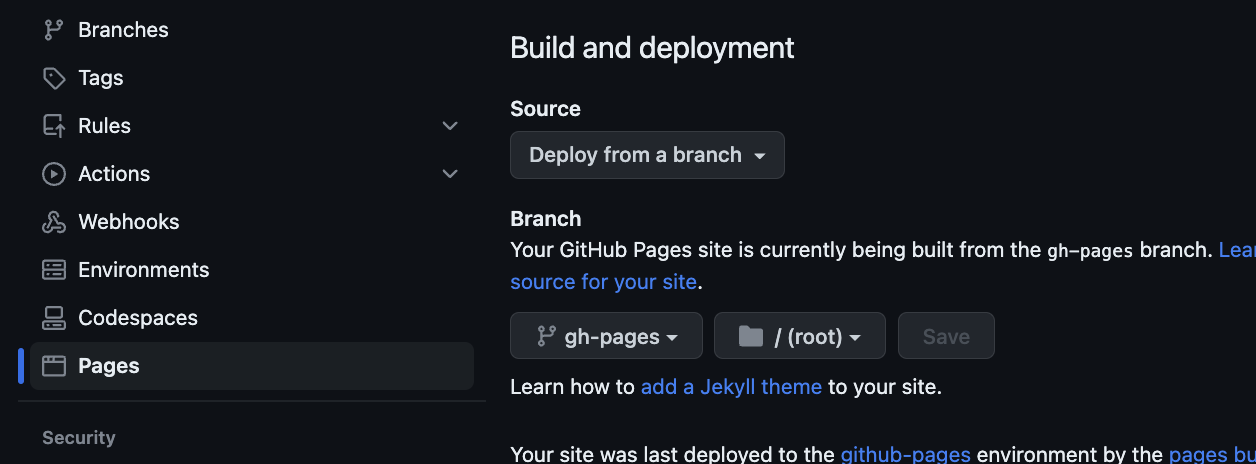Click the Webhooks icon
The height and width of the screenshot is (464, 1256).
point(53,222)
